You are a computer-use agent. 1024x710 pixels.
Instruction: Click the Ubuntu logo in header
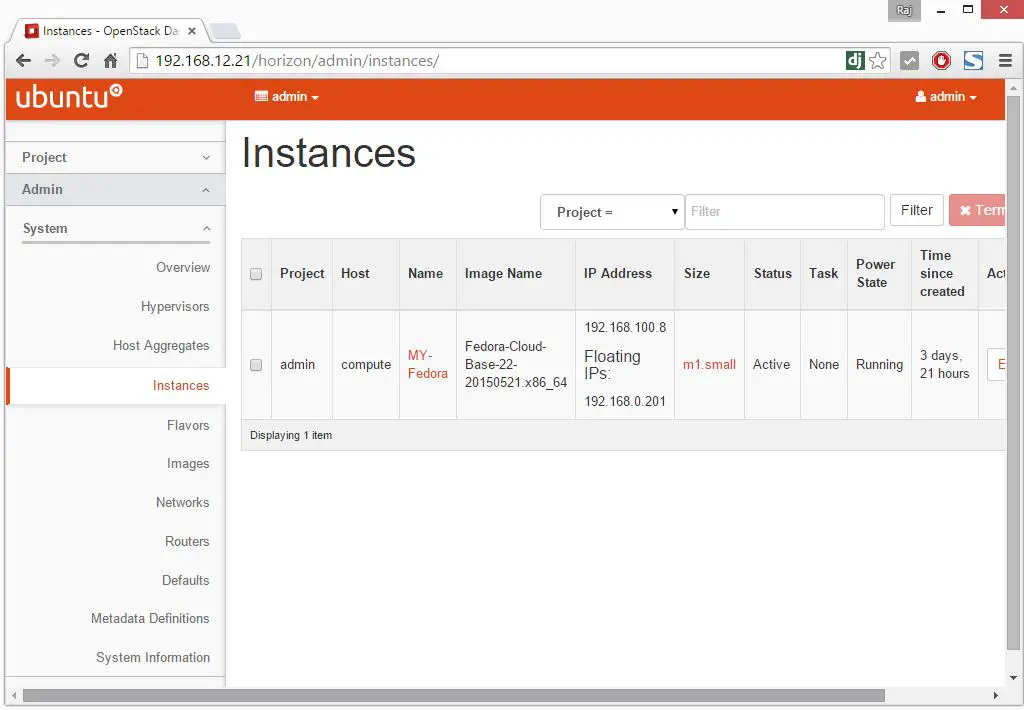tap(69, 97)
